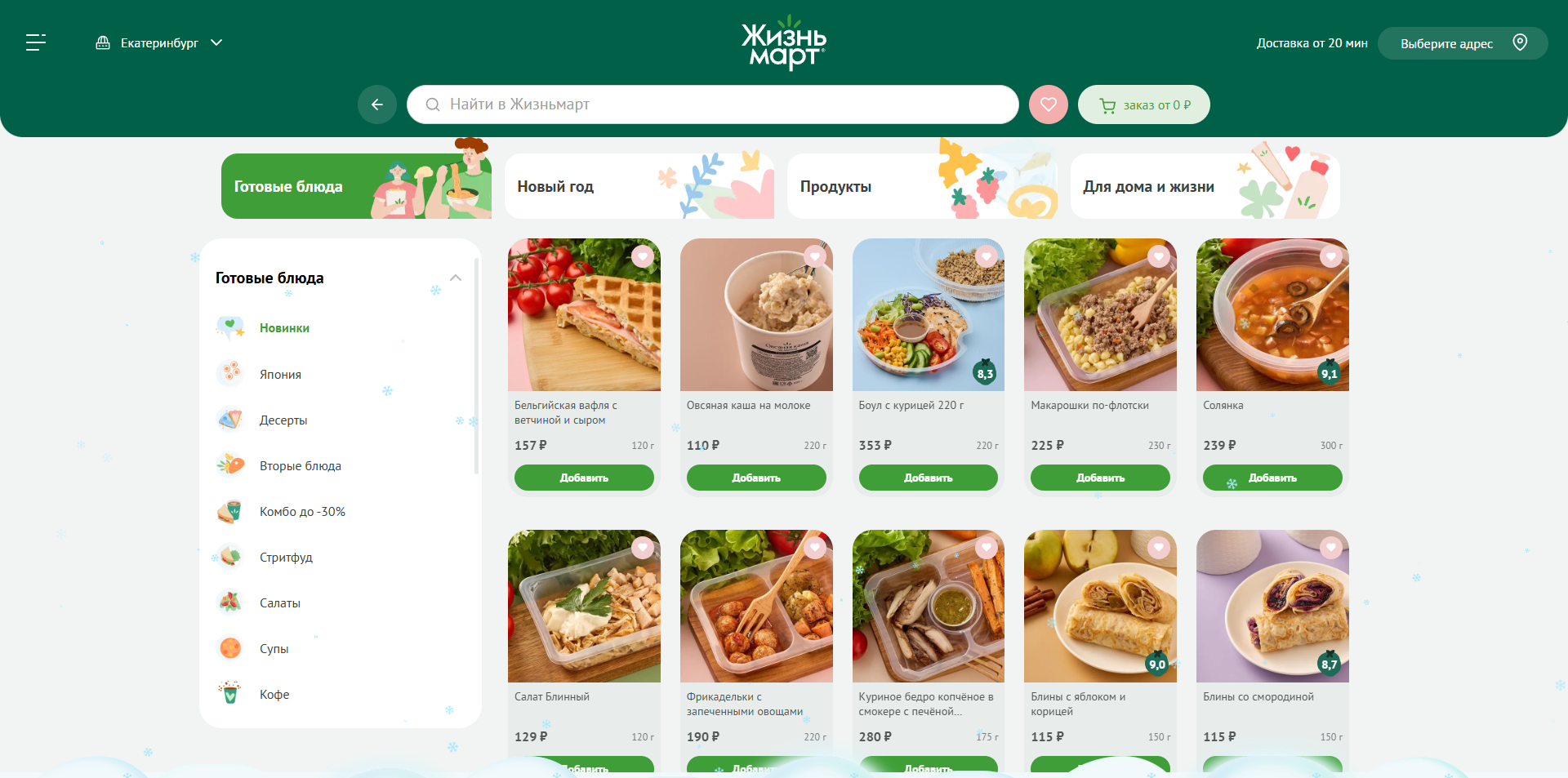1568x778 pixels.
Task: Collapse the Готовые блюда sidebar section
Action: tap(456, 278)
